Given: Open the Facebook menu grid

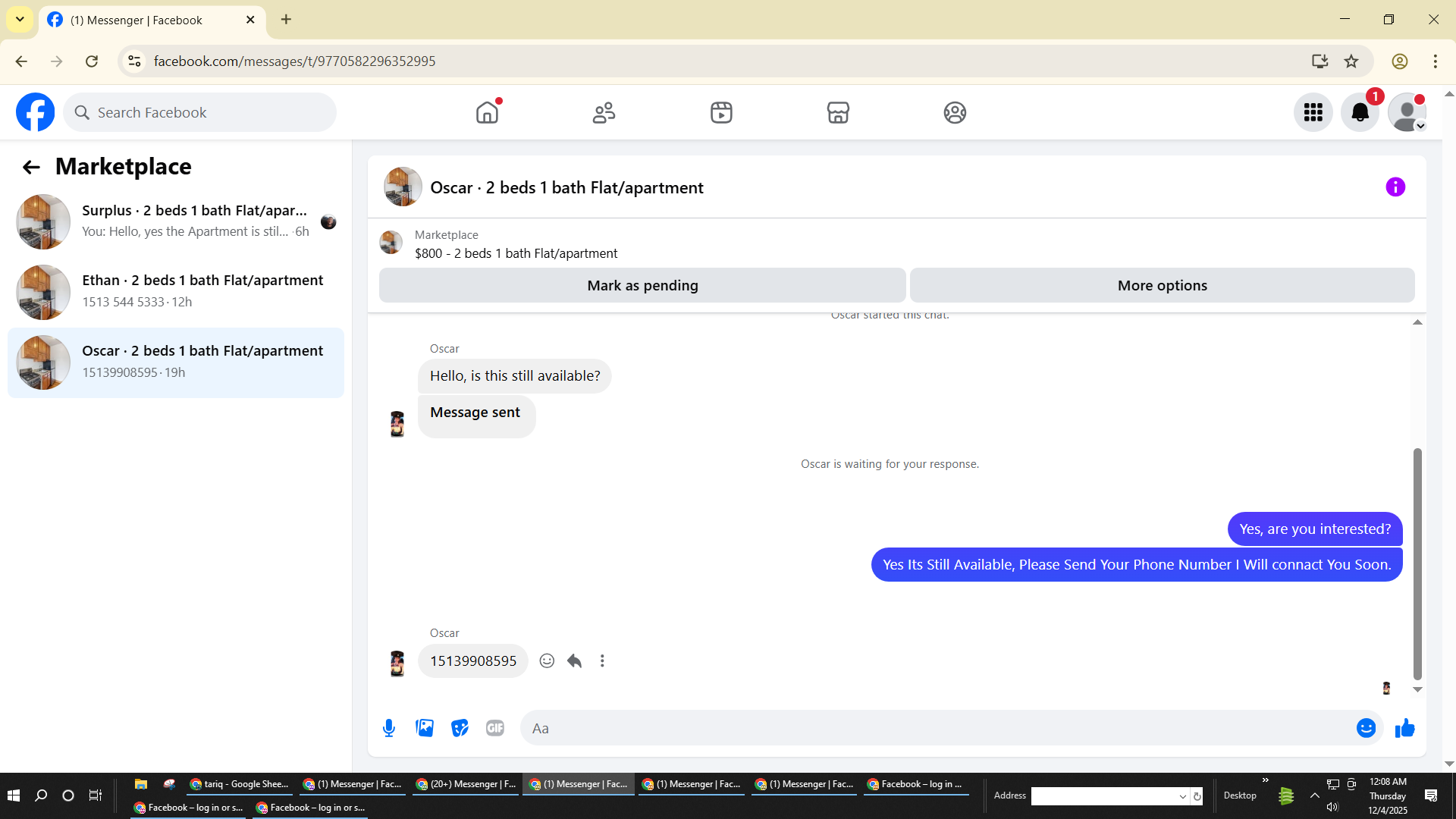Looking at the screenshot, I should pos(1313,113).
